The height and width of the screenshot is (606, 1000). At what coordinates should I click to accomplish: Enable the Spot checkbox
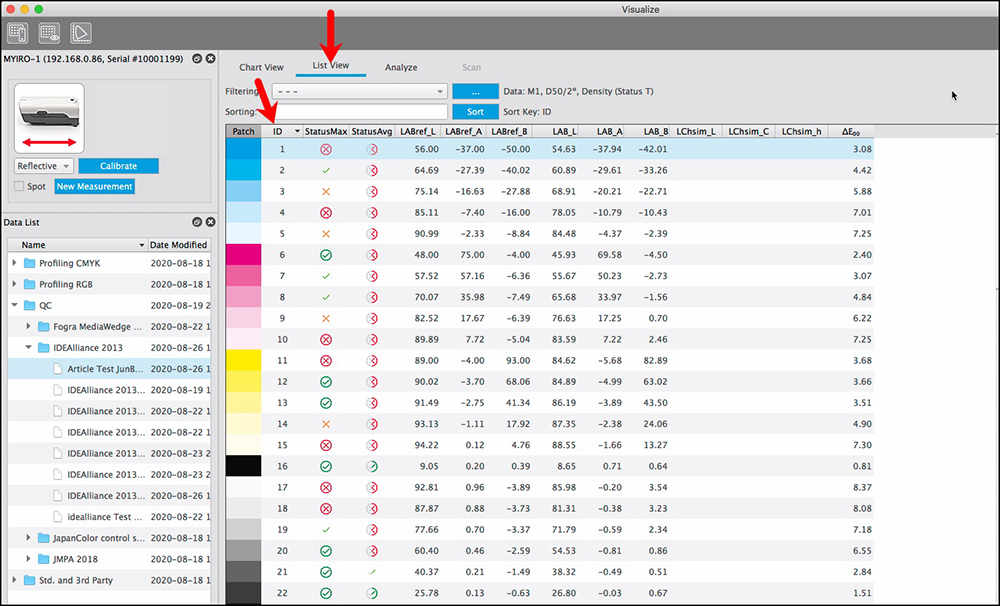pyautogui.click(x=20, y=187)
